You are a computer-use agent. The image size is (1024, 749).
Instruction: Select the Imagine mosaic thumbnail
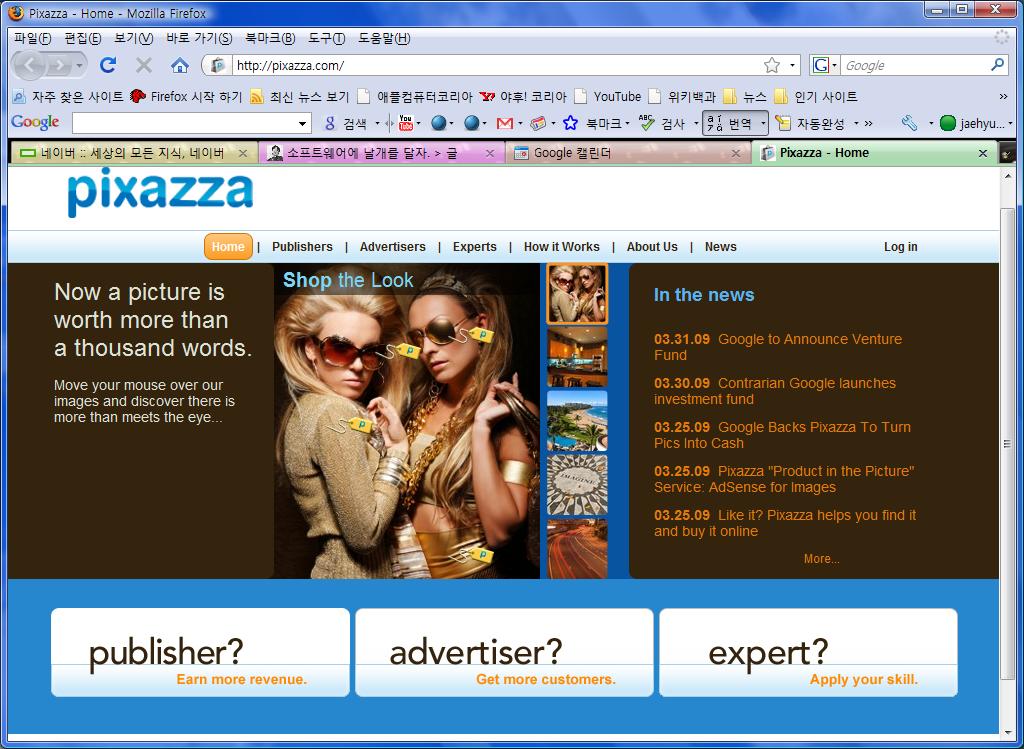[577, 485]
